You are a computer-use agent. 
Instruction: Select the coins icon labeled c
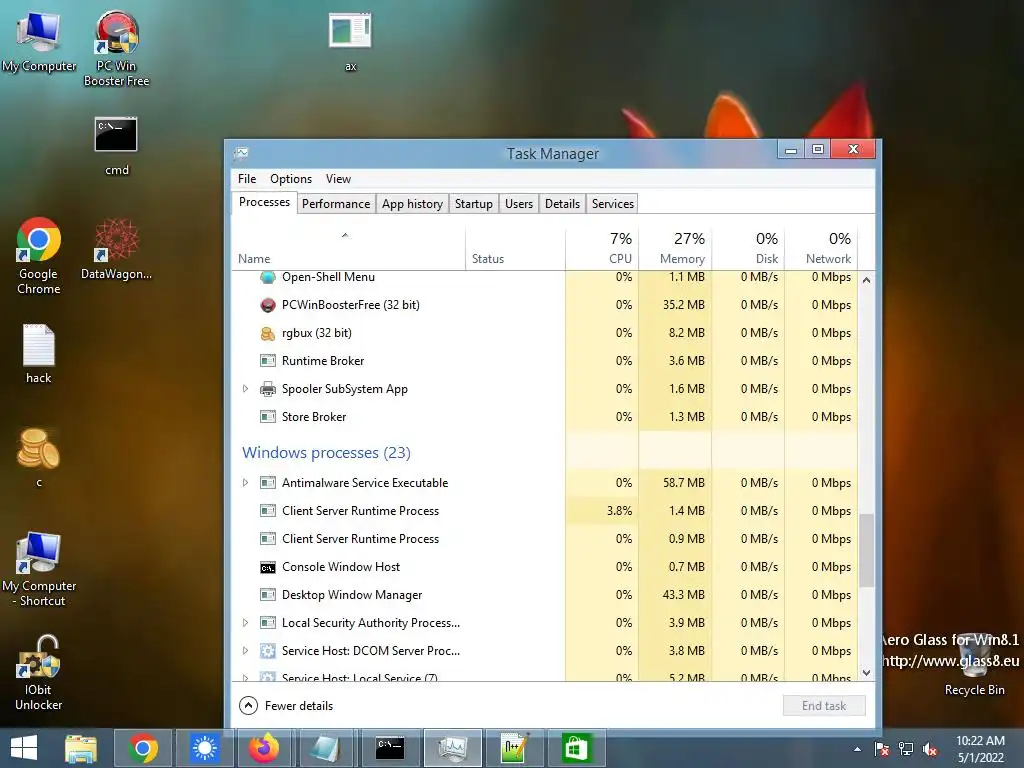tap(39, 457)
